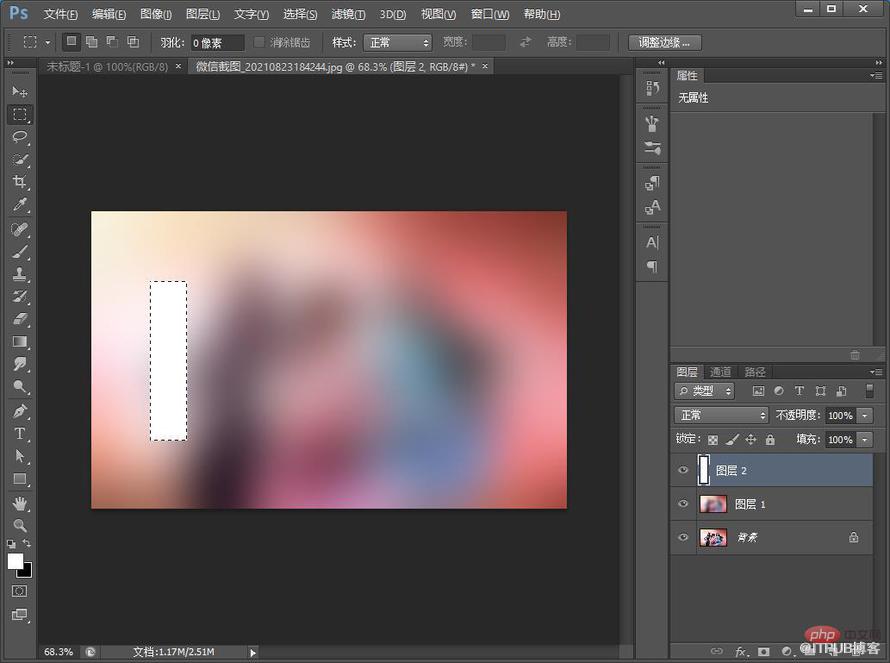Screen dimensions: 890x663
Task: Hide the 背景 layer
Action: [x=683, y=537]
